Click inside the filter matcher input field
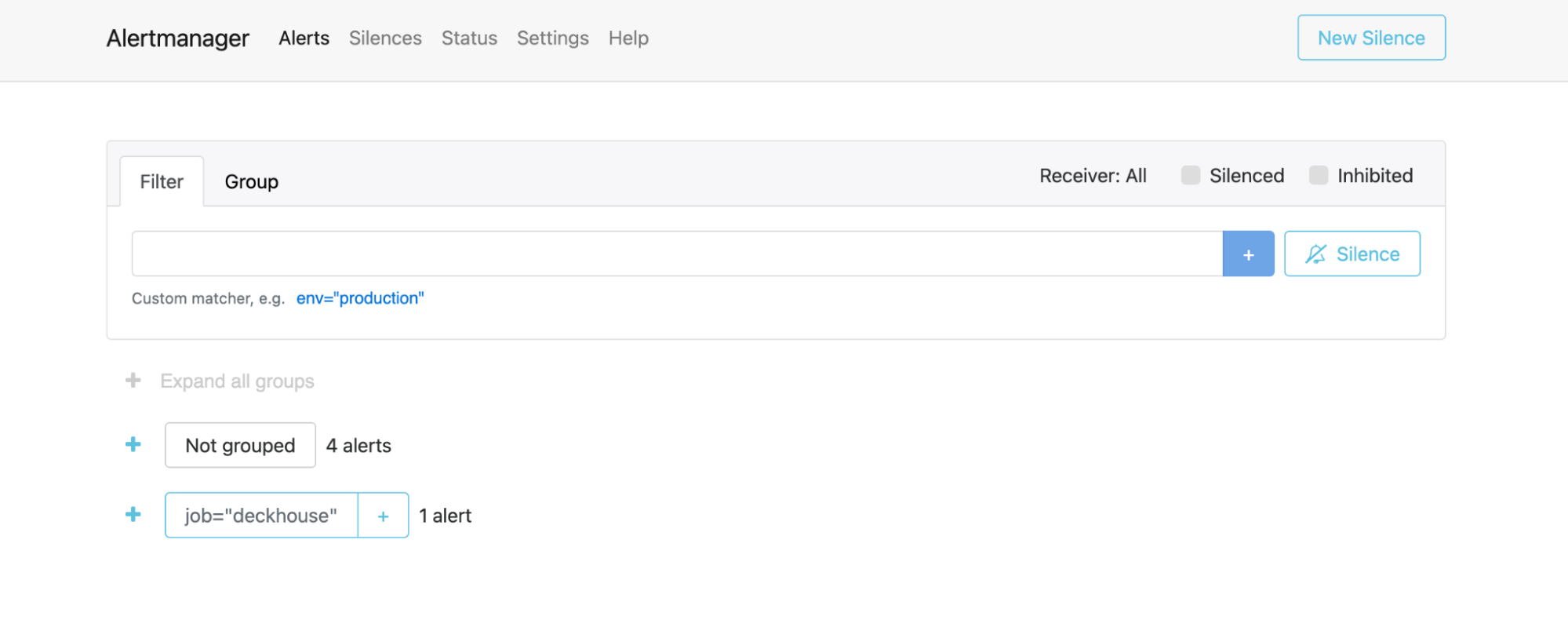 pos(675,253)
